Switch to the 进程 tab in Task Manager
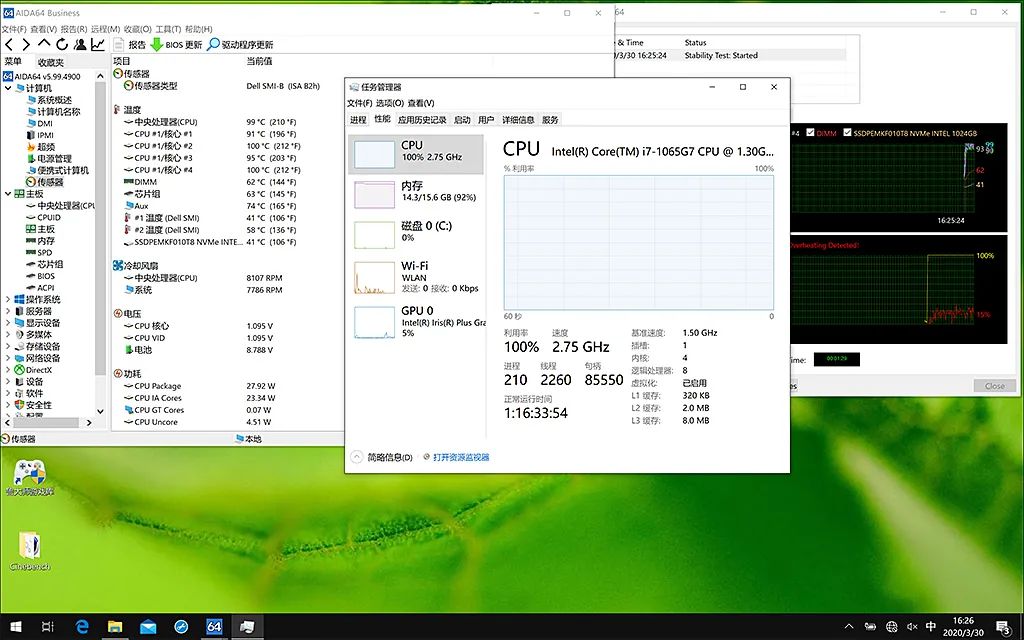 point(358,120)
